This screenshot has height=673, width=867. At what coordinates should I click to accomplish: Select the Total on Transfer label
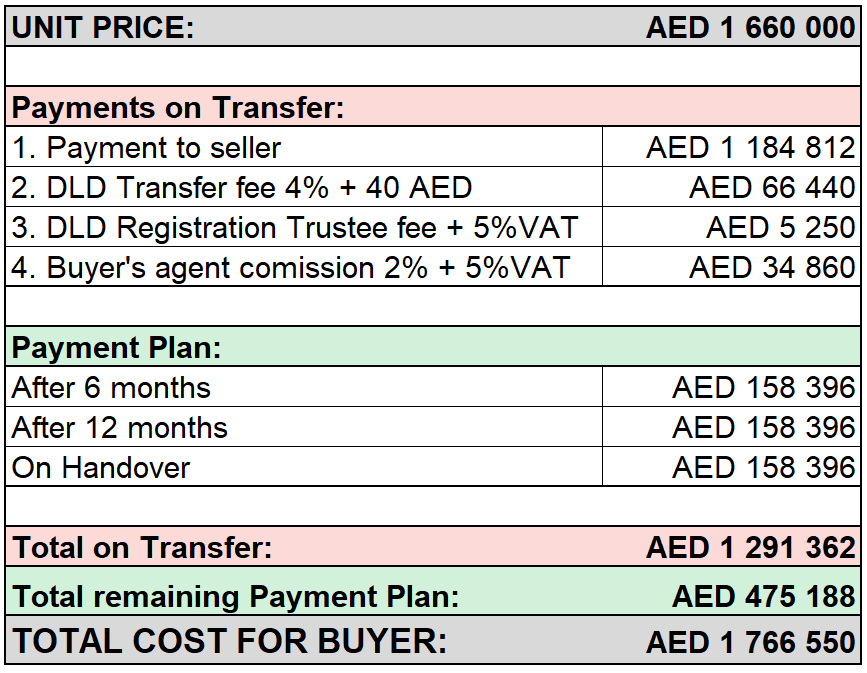coord(142,547)
